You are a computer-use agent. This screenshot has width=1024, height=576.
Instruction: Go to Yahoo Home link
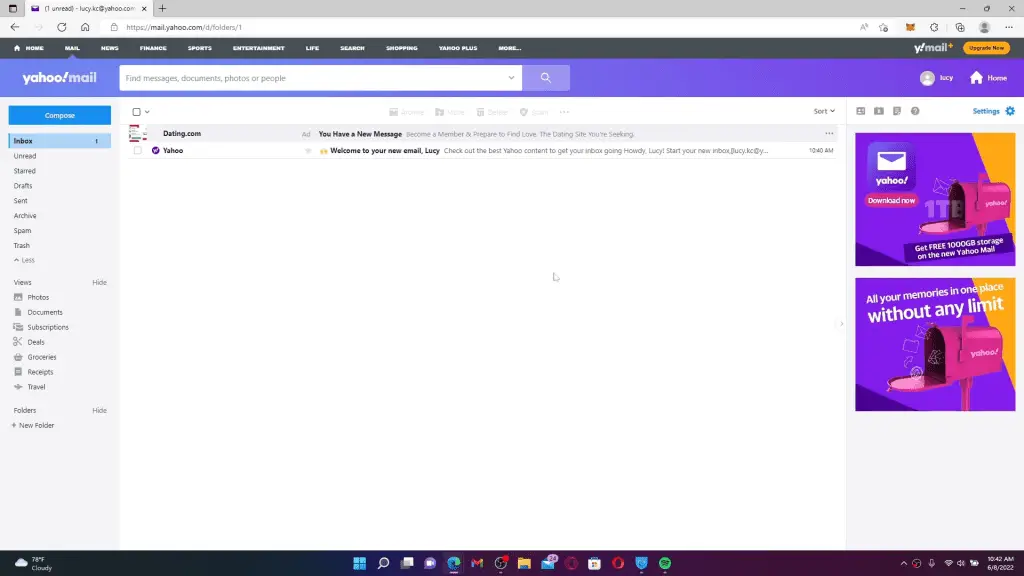pos(988,78)
